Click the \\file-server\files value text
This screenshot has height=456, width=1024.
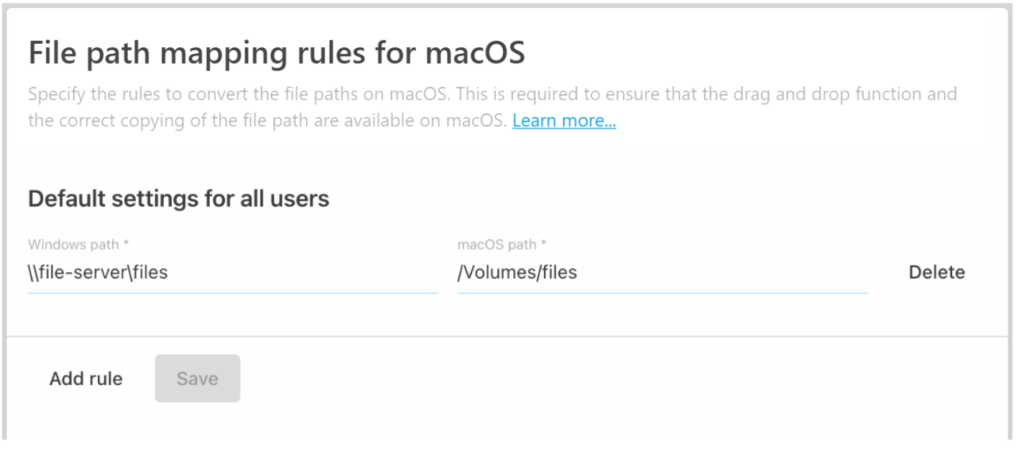[97, 272]
